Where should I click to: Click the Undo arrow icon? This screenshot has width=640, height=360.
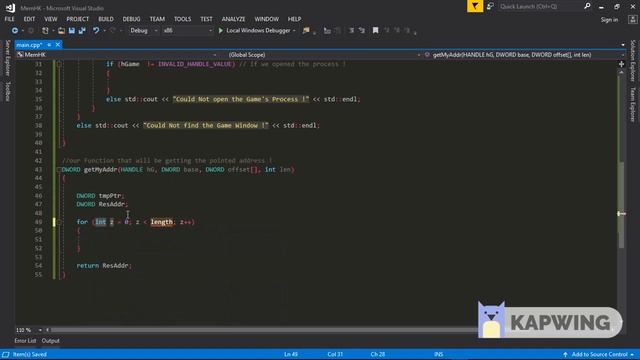(96, 31)
